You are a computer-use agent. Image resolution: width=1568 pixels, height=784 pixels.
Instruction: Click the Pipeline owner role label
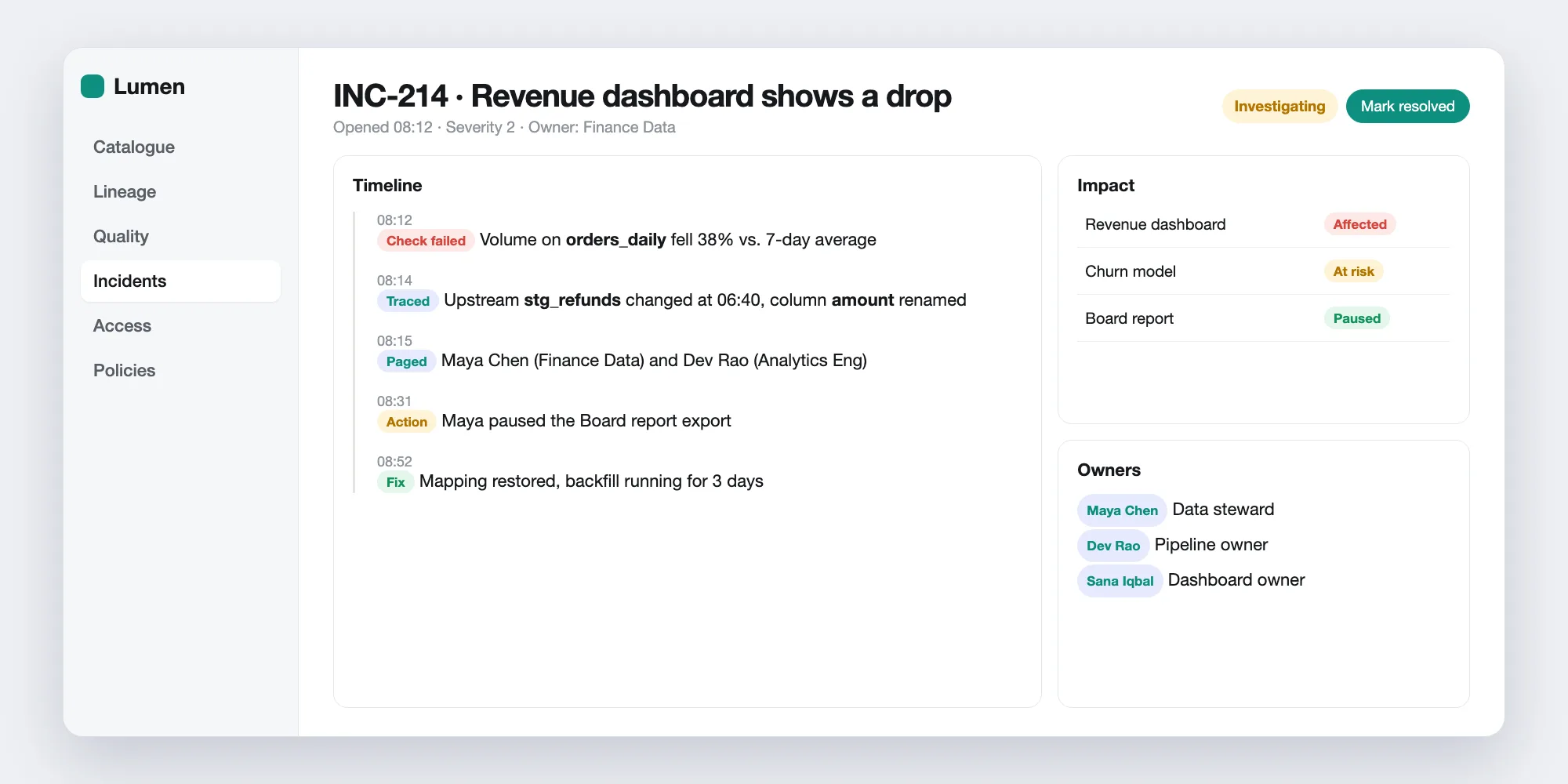pos(1210,545)
